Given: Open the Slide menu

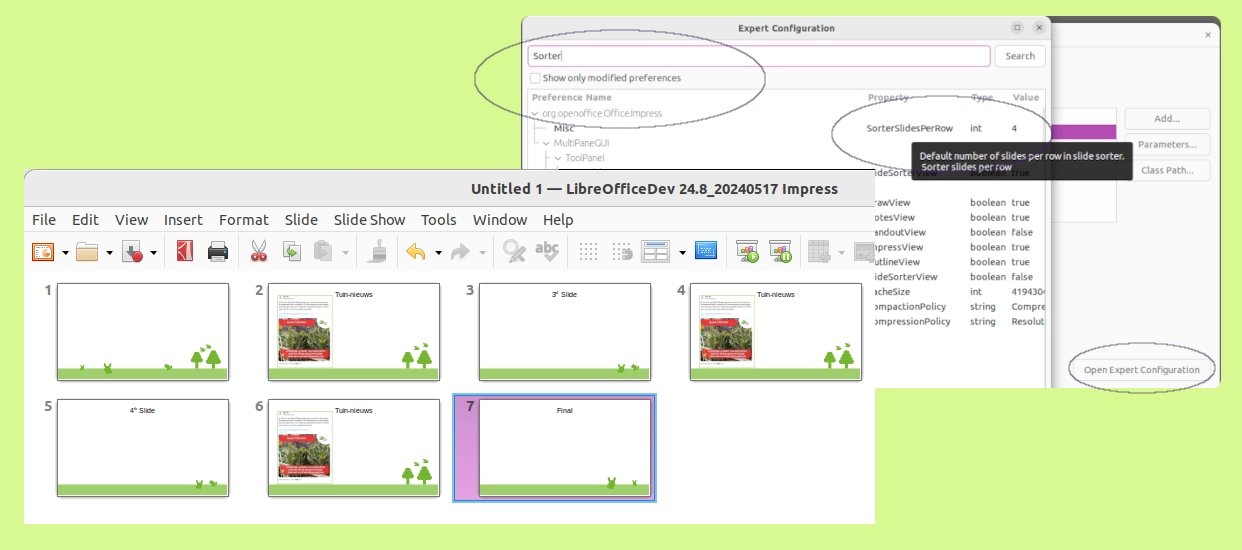Looking at the screenshot, I should click(x=301, y=220).
